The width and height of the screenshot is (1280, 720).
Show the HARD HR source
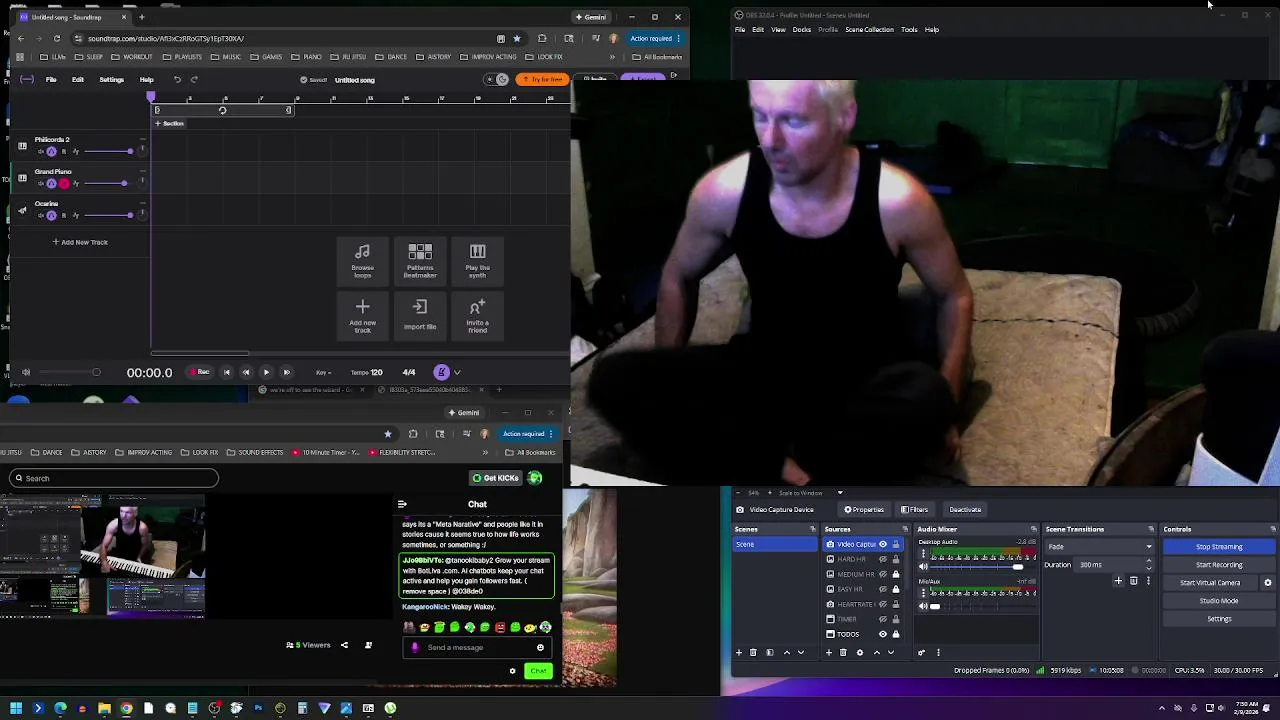(883, 559)
